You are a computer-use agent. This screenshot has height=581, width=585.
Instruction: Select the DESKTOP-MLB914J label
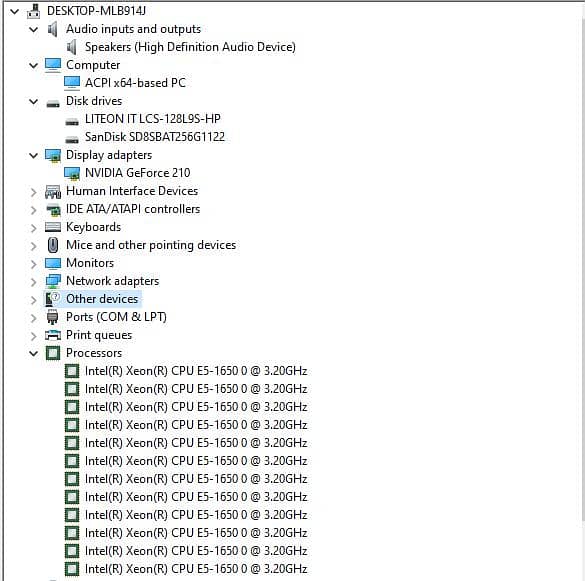[96, 11]
